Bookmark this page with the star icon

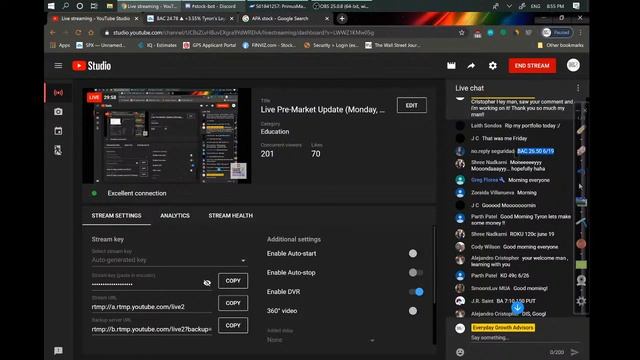coord(462,33)
